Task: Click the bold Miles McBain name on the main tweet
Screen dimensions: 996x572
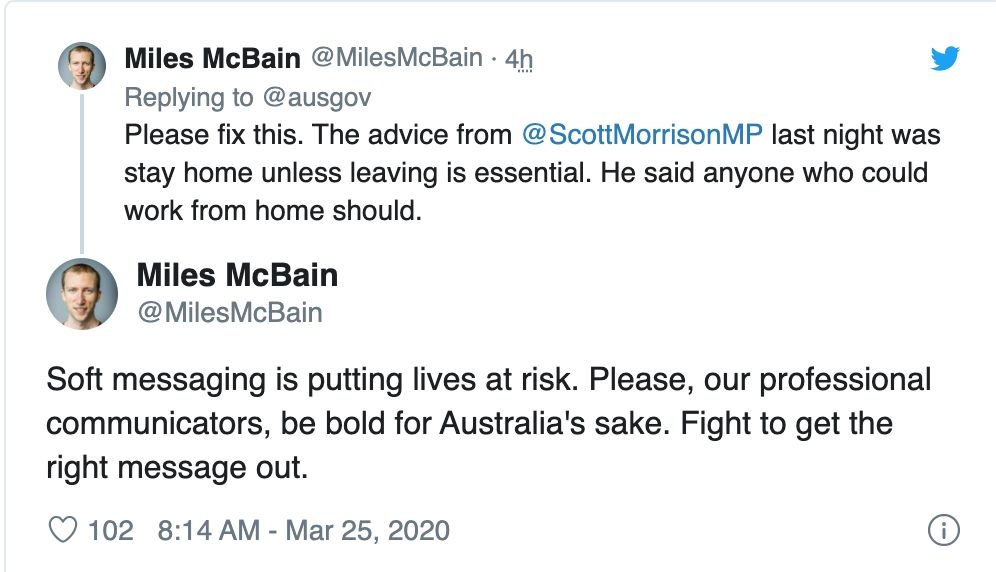Action: [x=237, y=274]
